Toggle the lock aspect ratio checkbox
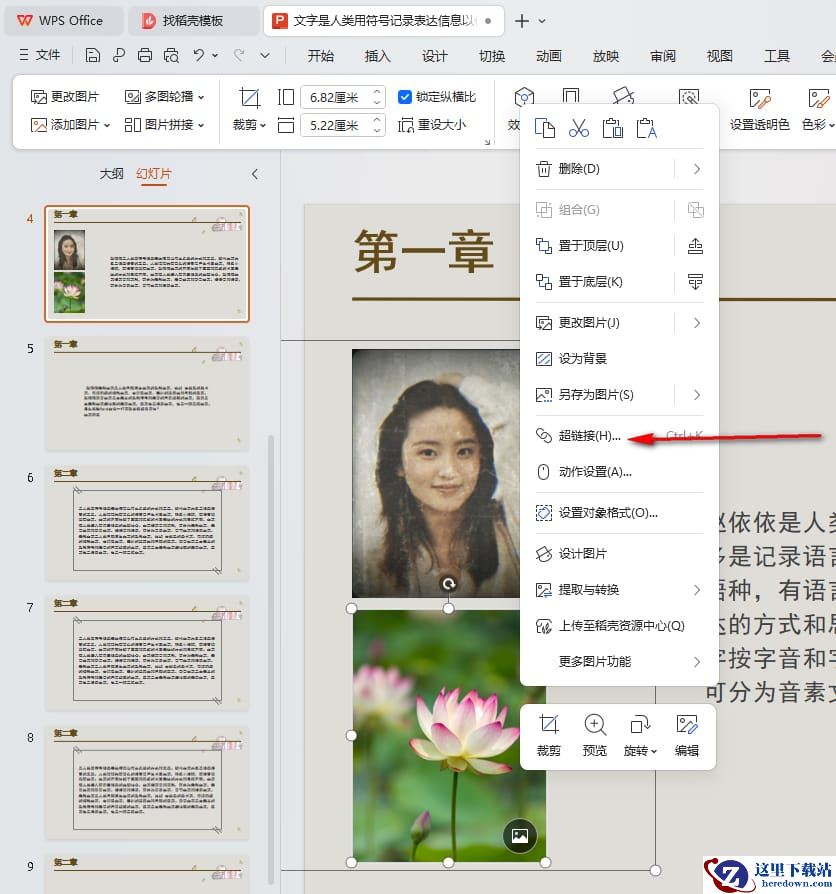This screenshot has width=836, height=894. (x=404, y=97)
